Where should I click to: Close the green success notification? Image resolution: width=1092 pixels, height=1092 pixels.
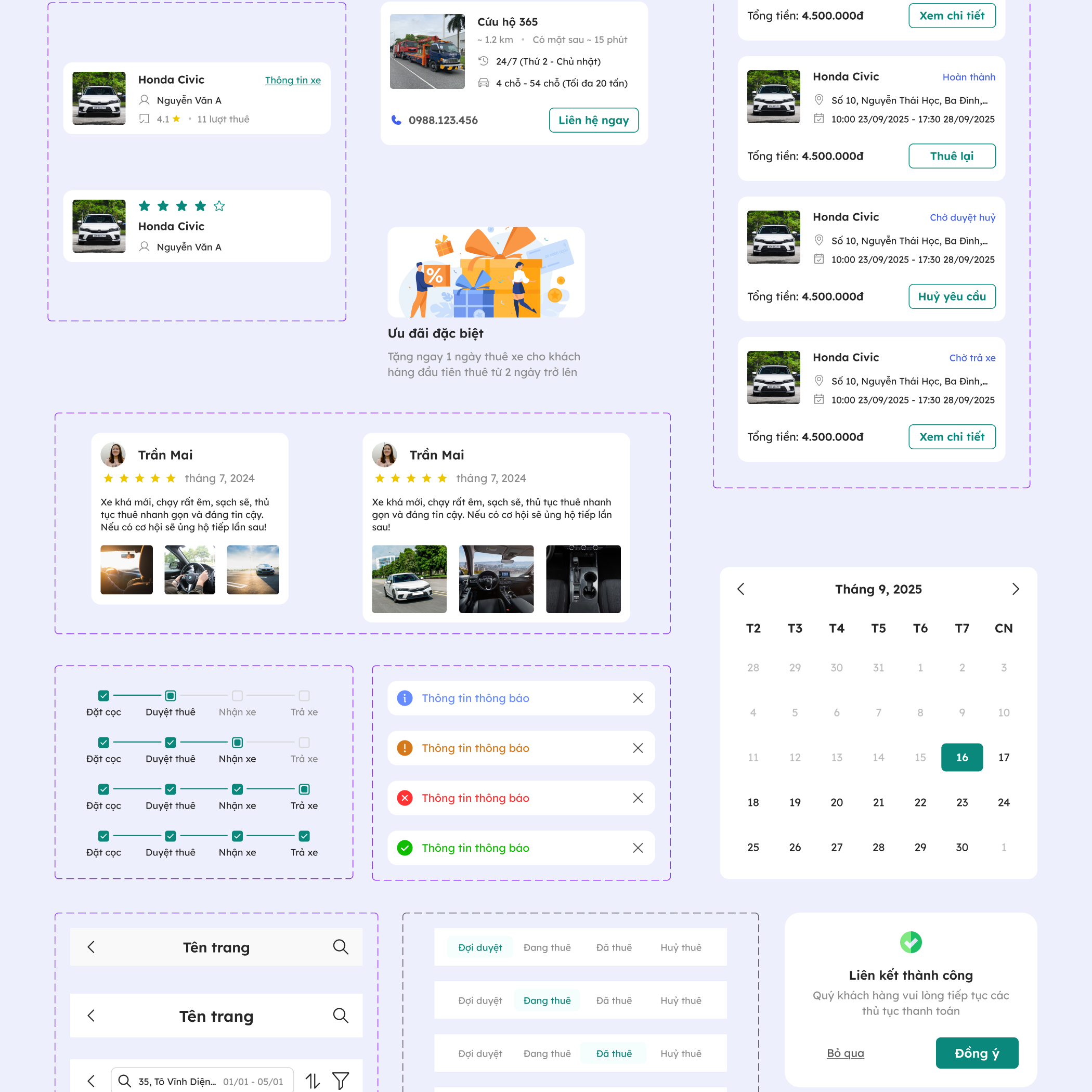tap(638, 847)
